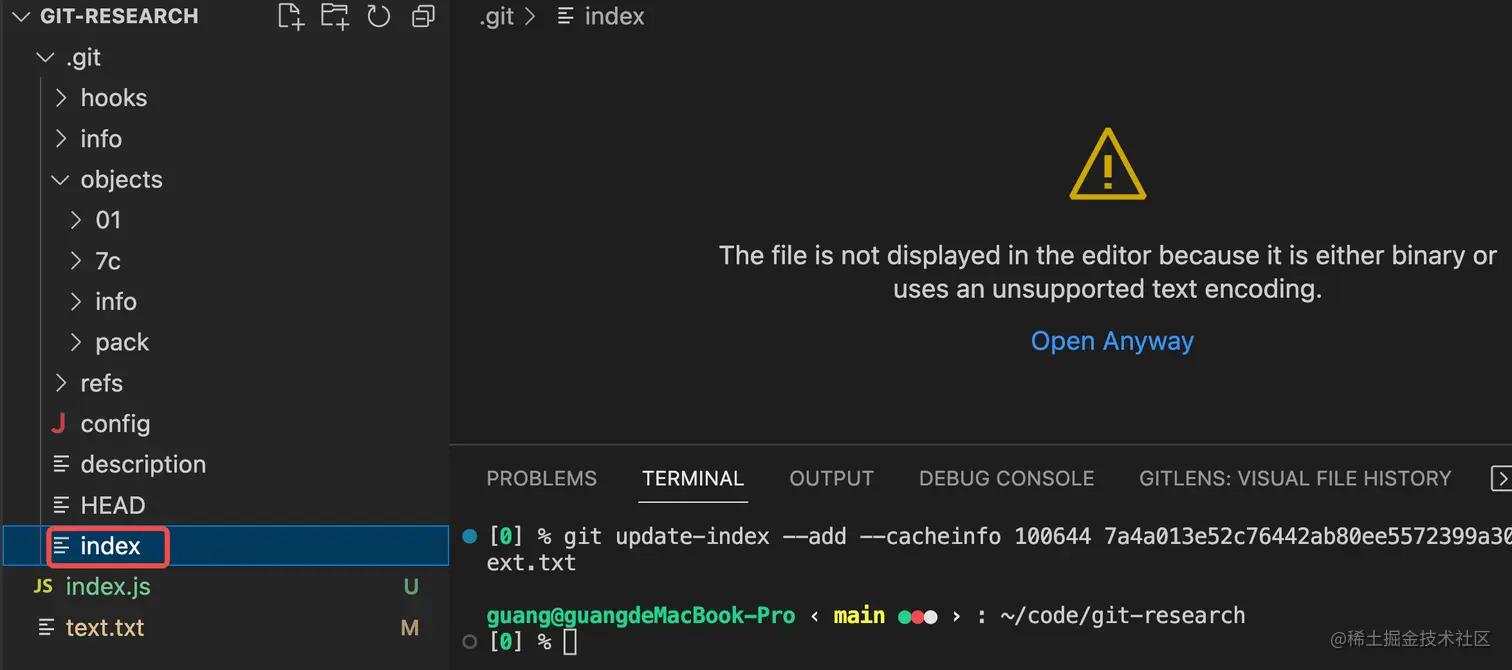Click the JS icon beside index.js
The image size is (1512, 670).
43,587
